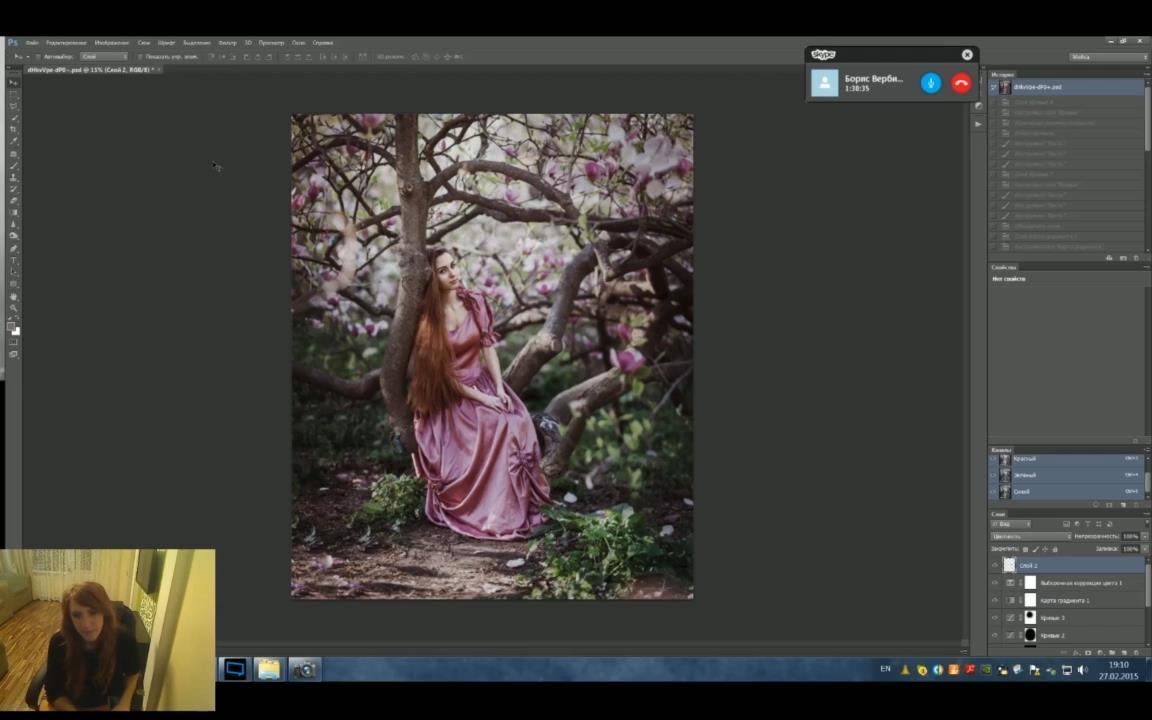1152x720 pixels.
Task: Toggle visibility of the Зеленый channel
Action: (993, 475)
